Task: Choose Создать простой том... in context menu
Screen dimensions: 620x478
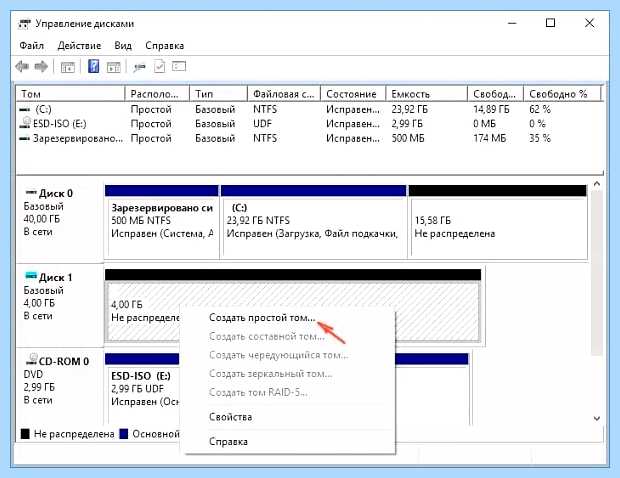Action: click(262, 318)
